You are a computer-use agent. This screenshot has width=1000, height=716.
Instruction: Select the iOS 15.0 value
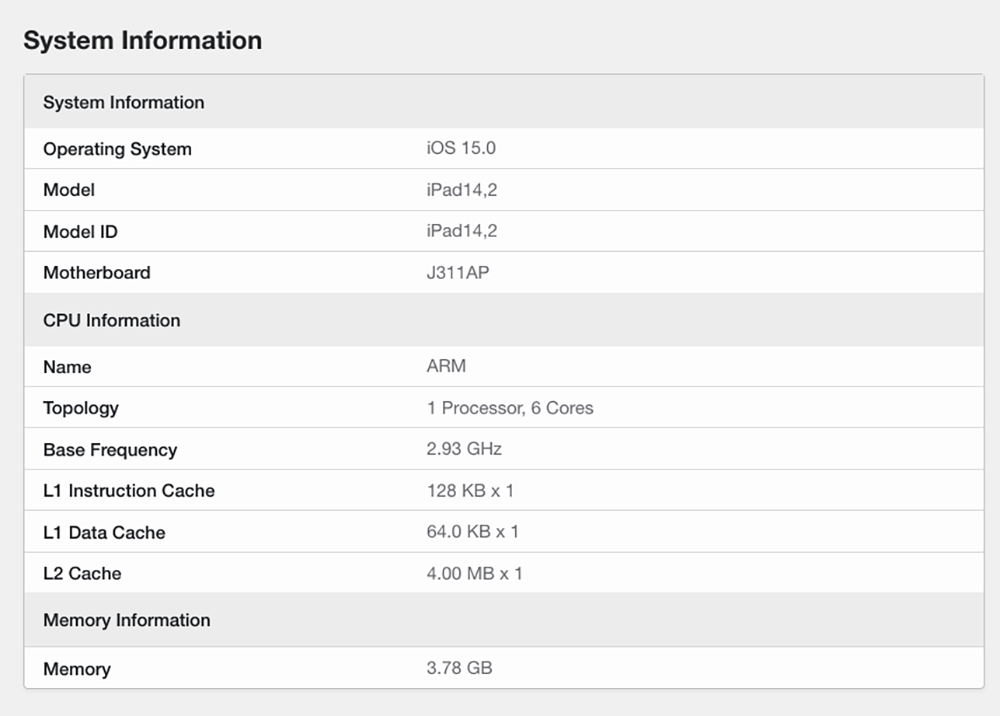click(461, 148)
